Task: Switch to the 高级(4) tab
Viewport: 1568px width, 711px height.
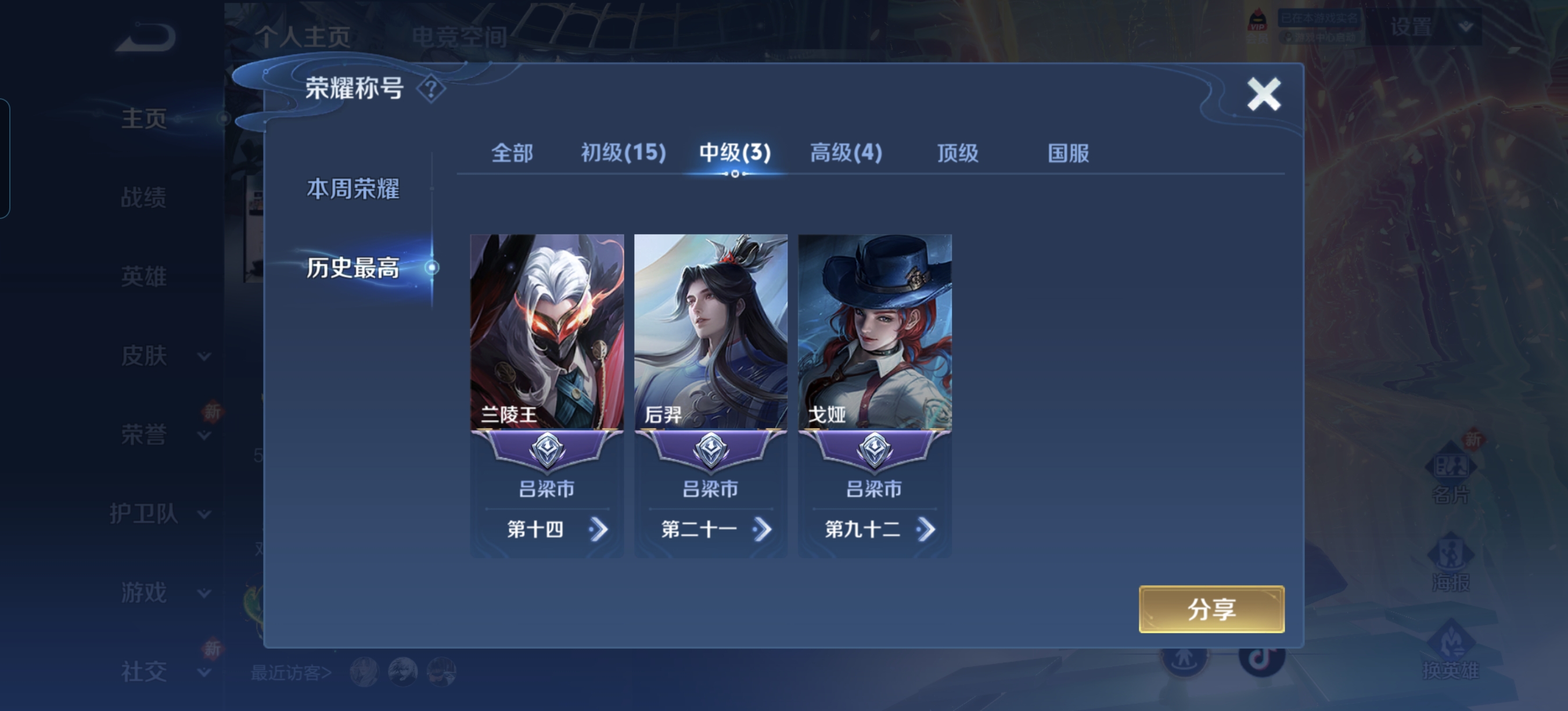Action: (x=846, y=153)
